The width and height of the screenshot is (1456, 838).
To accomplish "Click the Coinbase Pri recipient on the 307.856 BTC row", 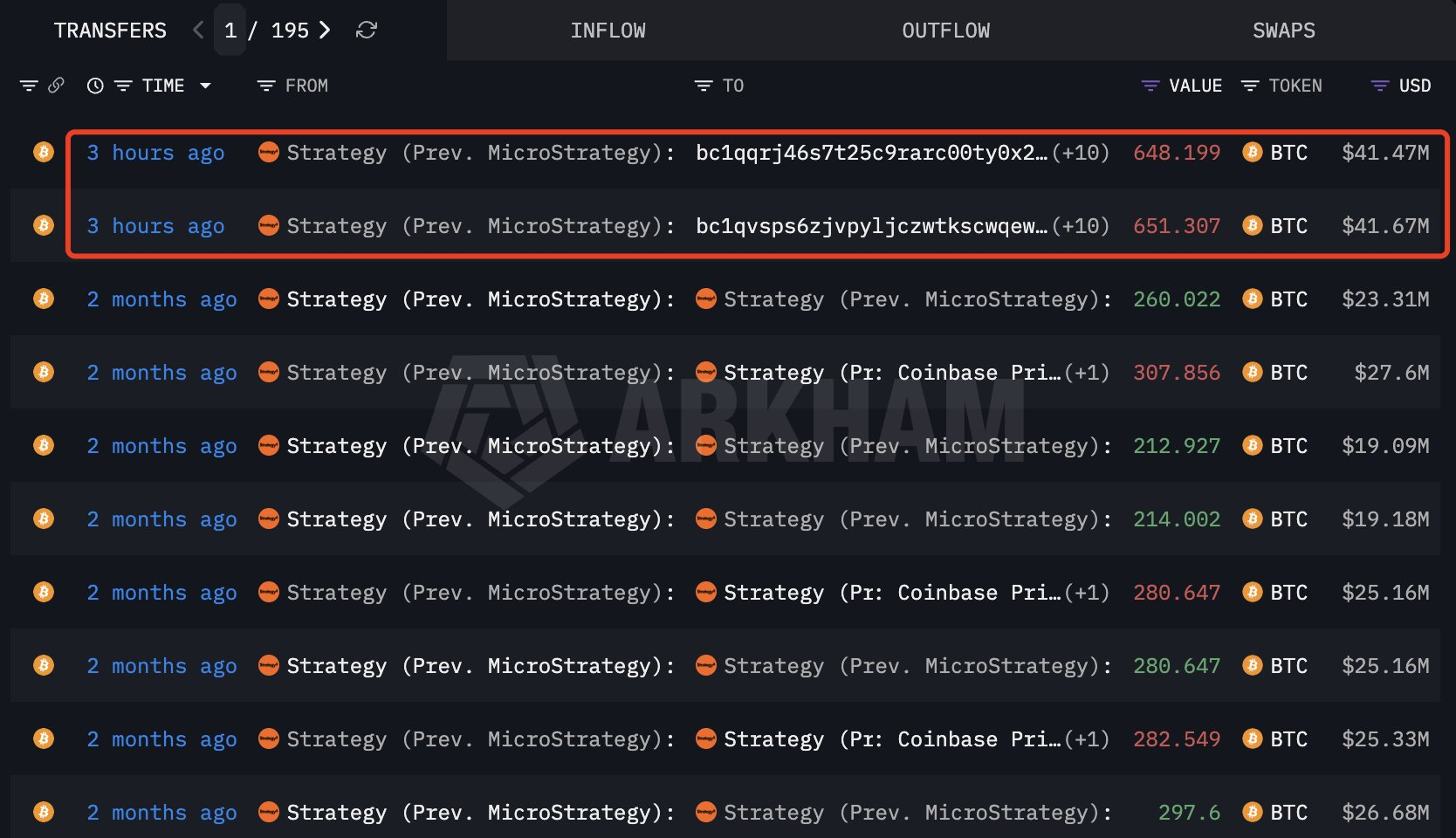I will (x=979, y=373).
